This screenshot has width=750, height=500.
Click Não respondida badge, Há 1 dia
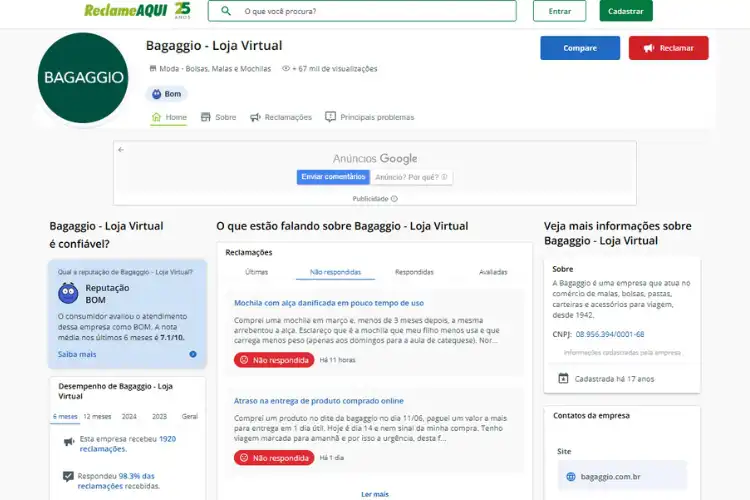(x=274, y=458)
